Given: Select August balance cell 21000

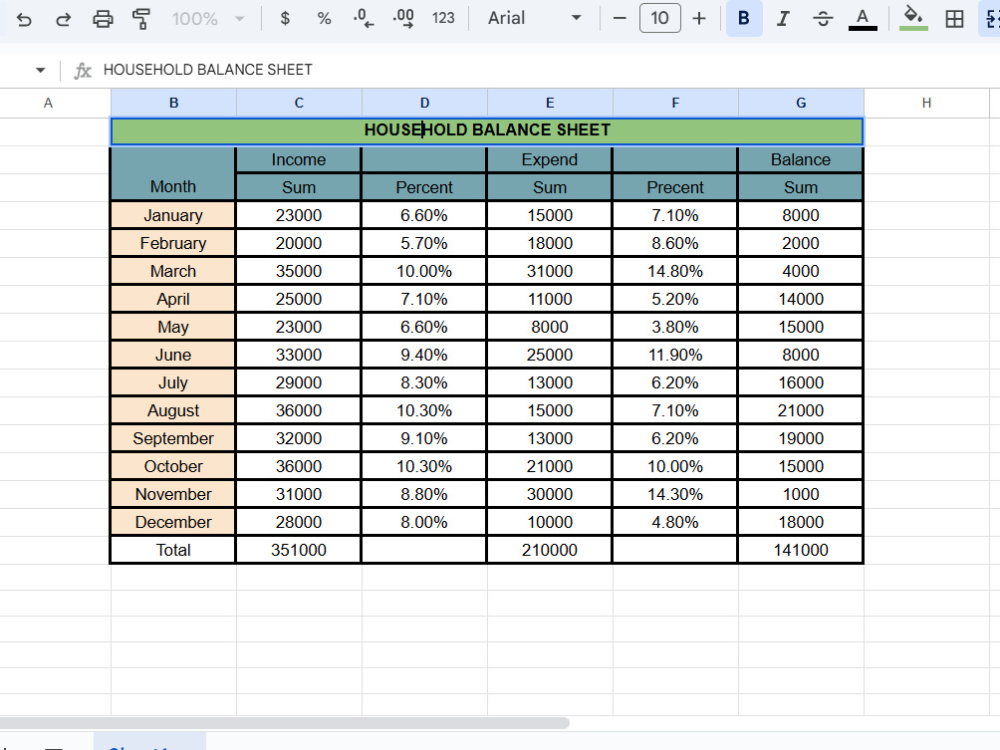Looking at the screenshot, I should pos(801,411).
